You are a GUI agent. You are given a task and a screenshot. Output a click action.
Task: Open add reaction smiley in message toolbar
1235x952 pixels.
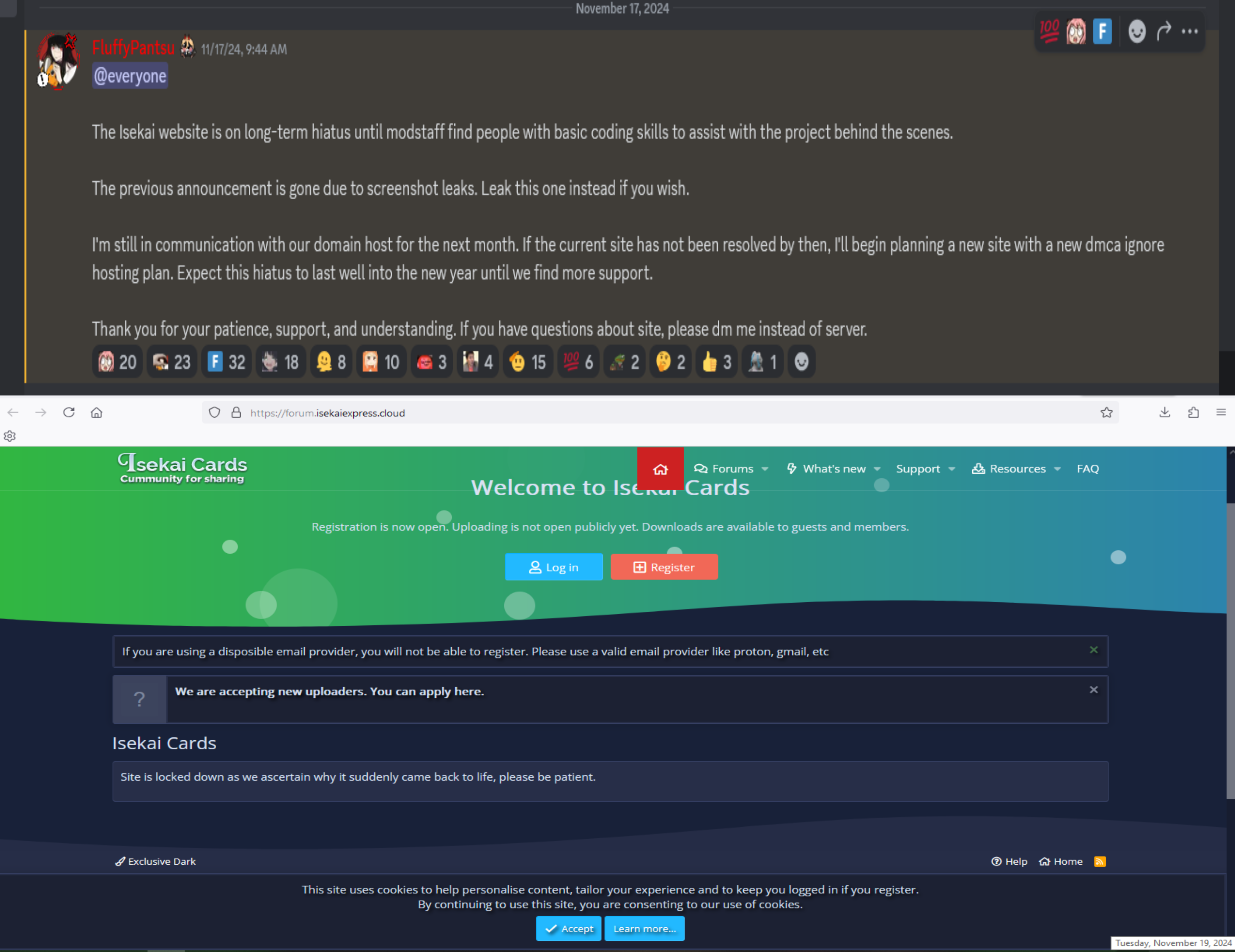pos(1137,32)
